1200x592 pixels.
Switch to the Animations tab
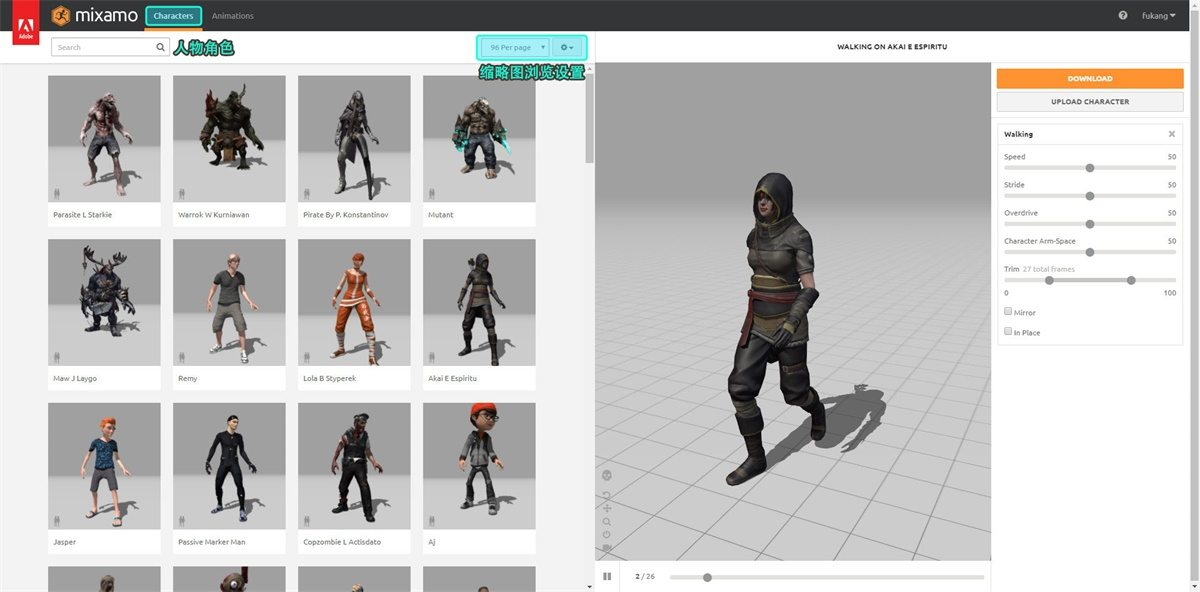coord(233,16)
